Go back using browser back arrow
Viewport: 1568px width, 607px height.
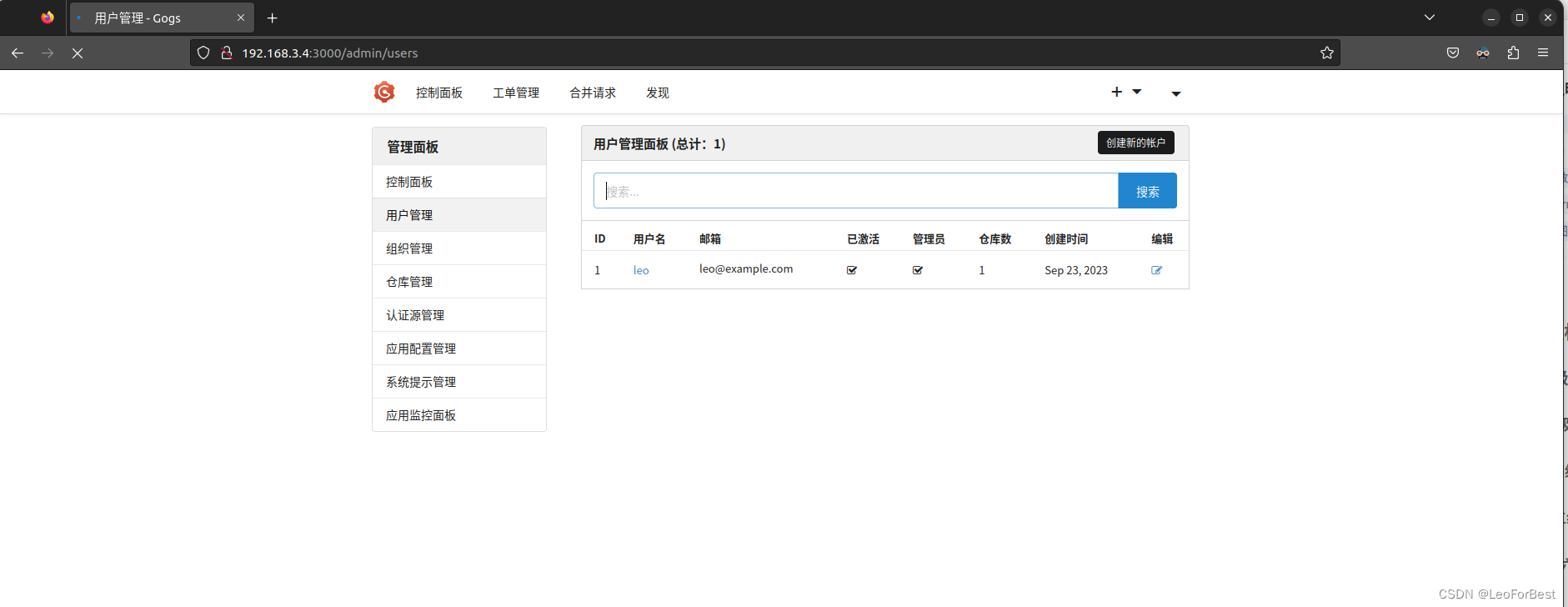point(18,53)
